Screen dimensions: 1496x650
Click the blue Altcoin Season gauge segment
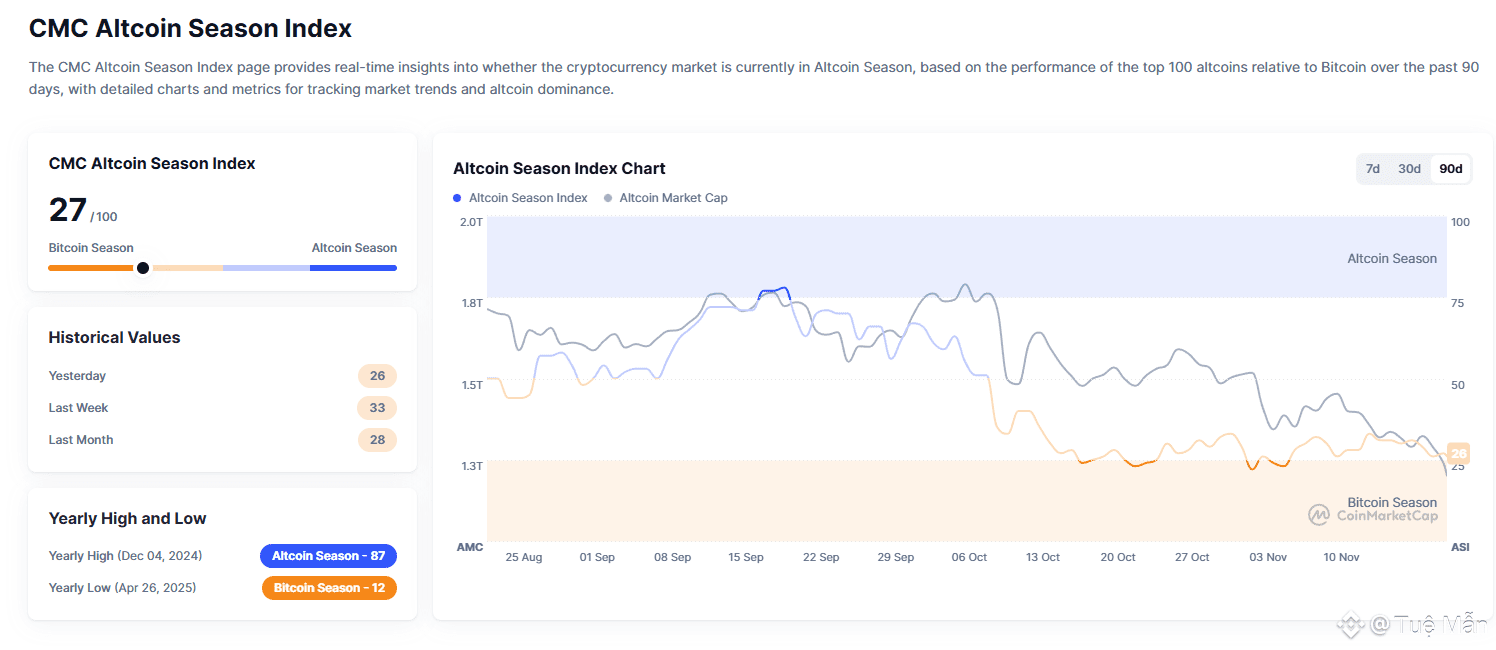(x=353, y=268)
